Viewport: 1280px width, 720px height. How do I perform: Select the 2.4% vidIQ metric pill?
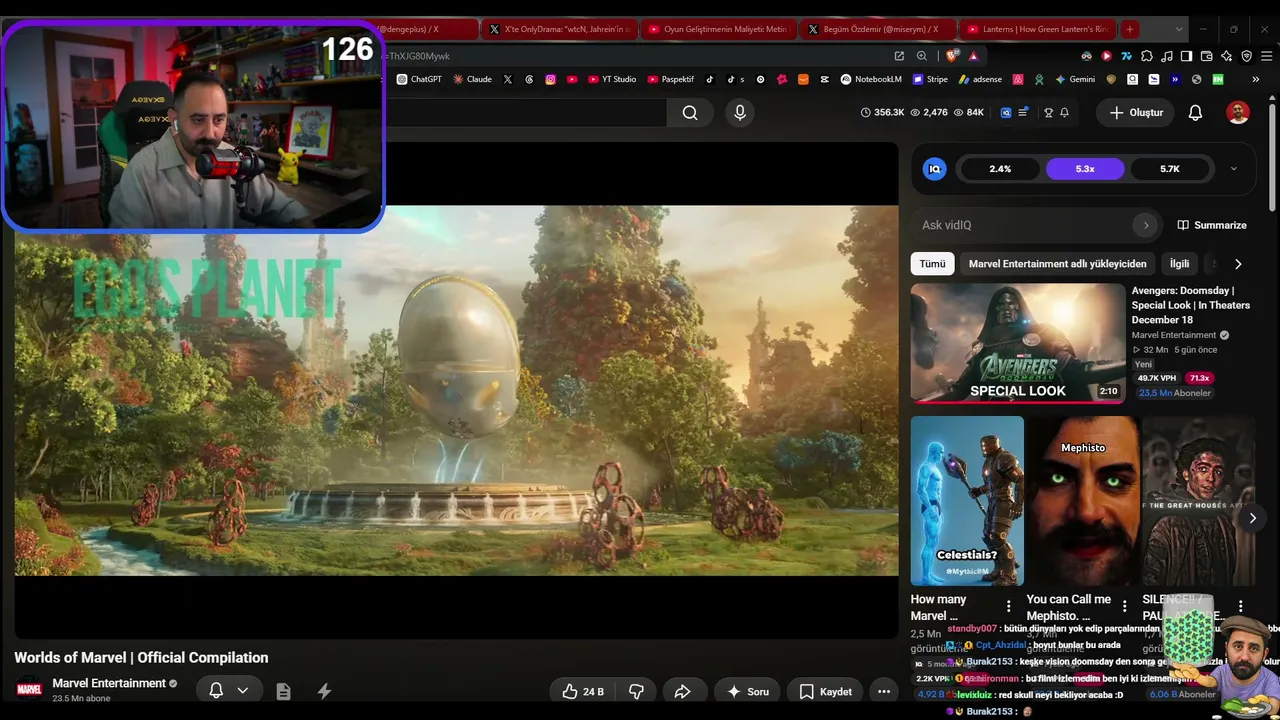[x=1000, y=169]
